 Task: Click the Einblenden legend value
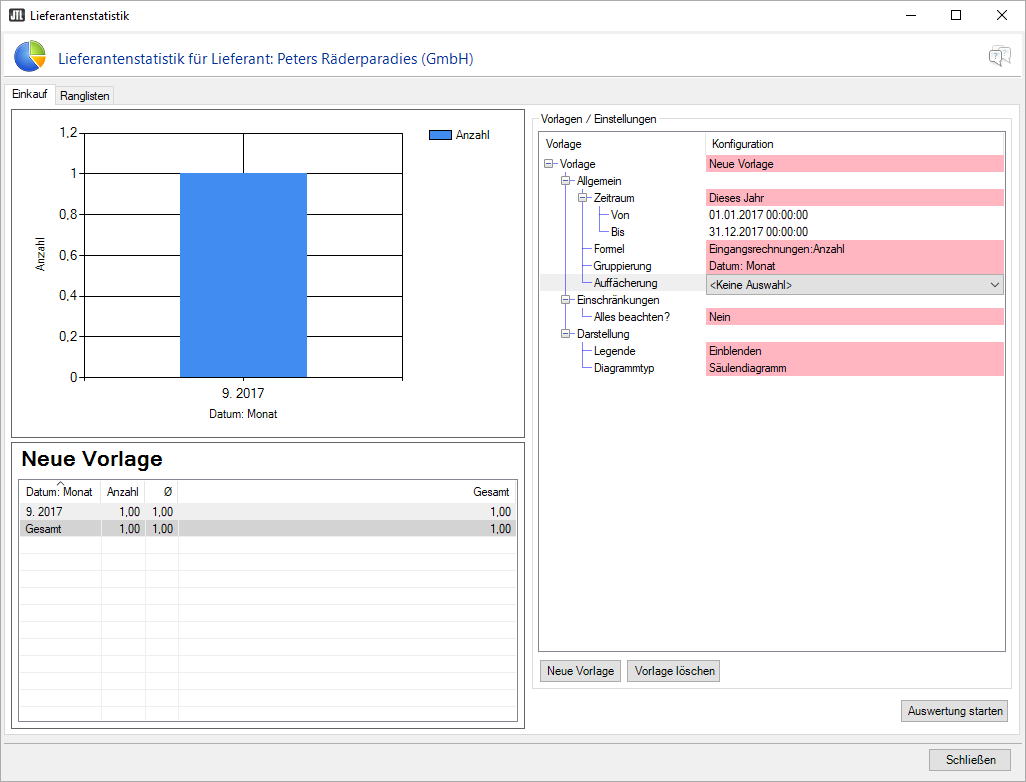coord(855,351)
